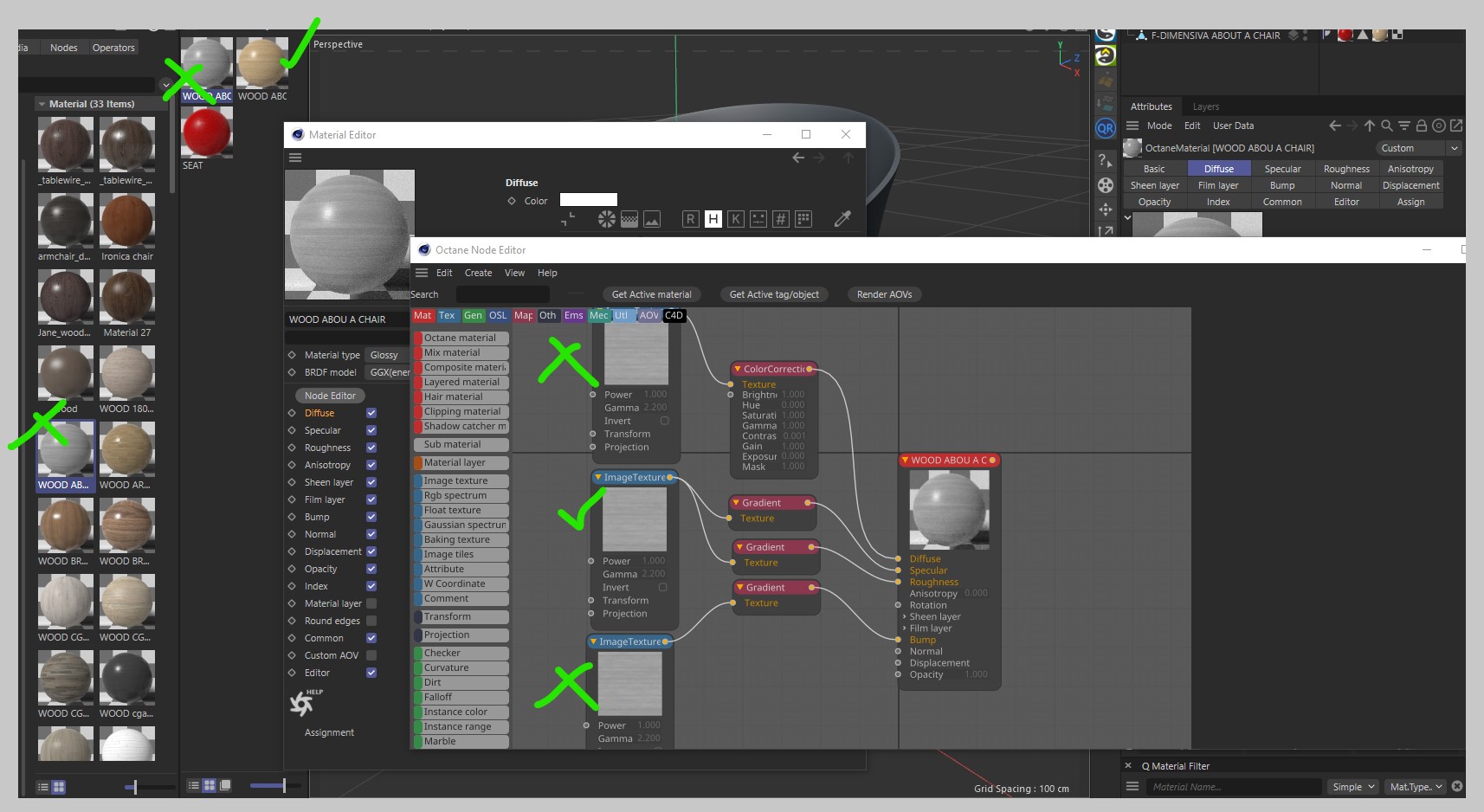Image resolution: width=1484 pixels, height=812 pixels.
Task: Open the Node Editor button in Material Editor
Action: (x=330, y=396)
